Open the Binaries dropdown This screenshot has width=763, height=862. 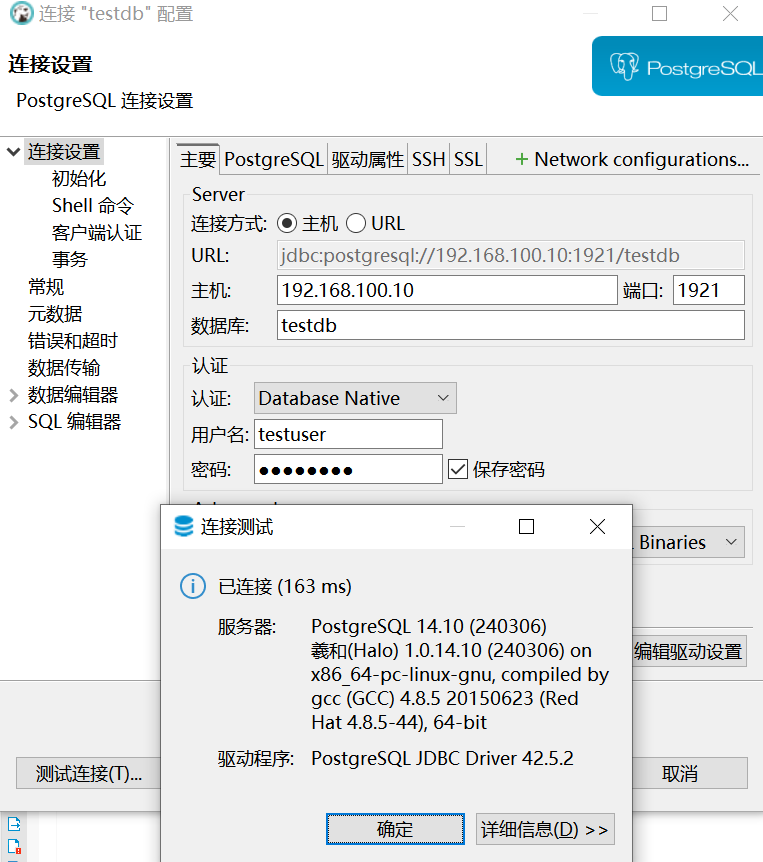click(688, 542)
